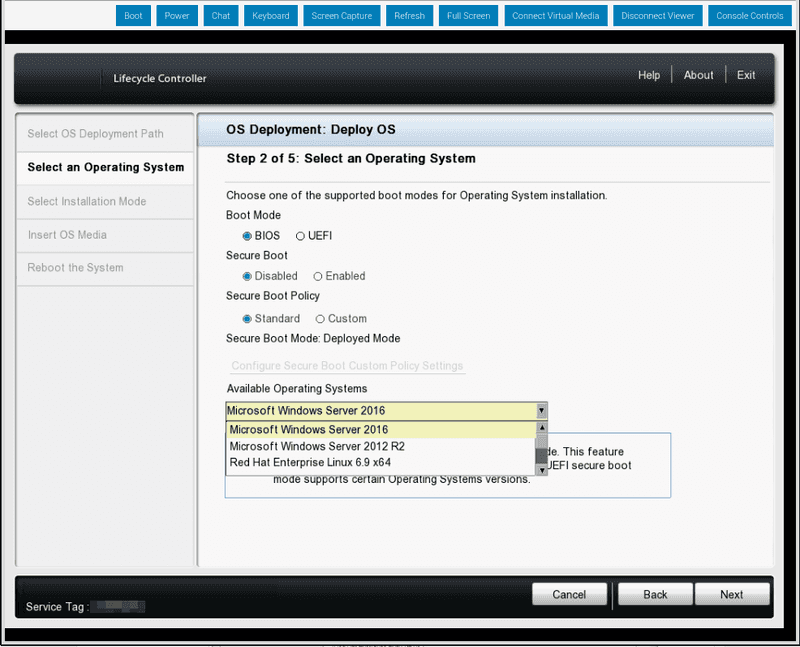Choose Custom Secure Boot Policy
The image size is (800, 647).
320,319
